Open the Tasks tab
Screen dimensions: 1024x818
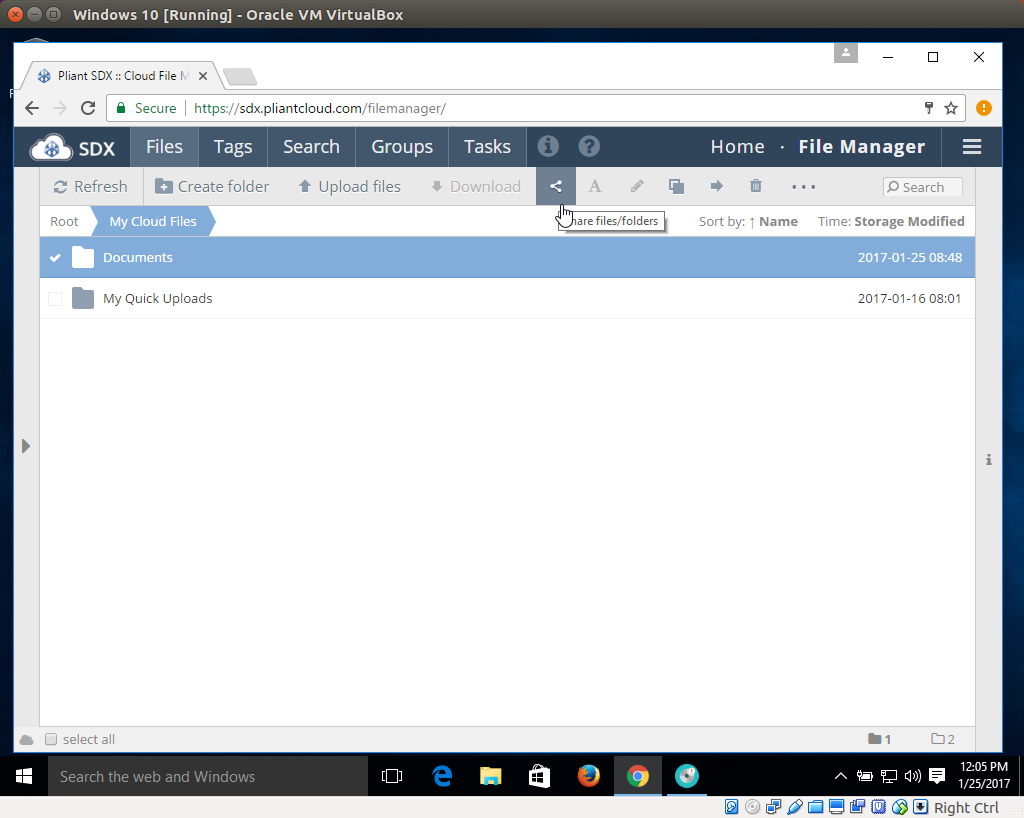pos(487,147)
